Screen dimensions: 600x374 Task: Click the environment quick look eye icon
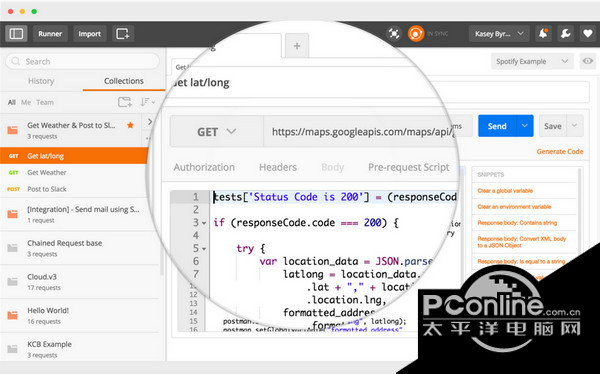tap(588, 61)
